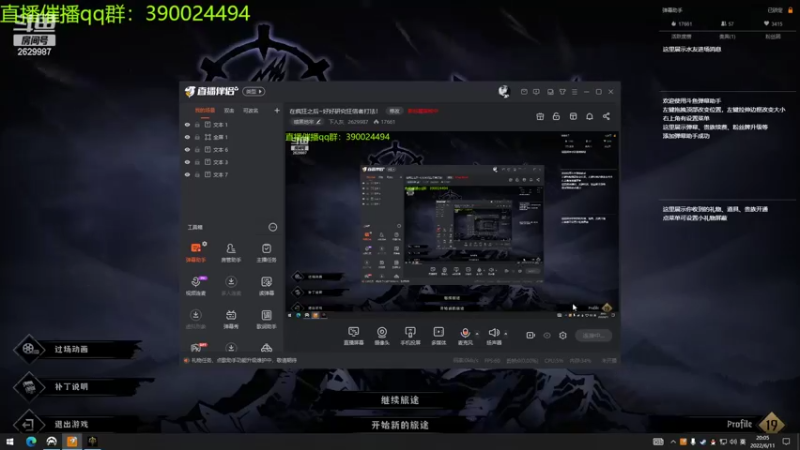
Task: Click the user avatar in title bar
Action: point(504,91)
